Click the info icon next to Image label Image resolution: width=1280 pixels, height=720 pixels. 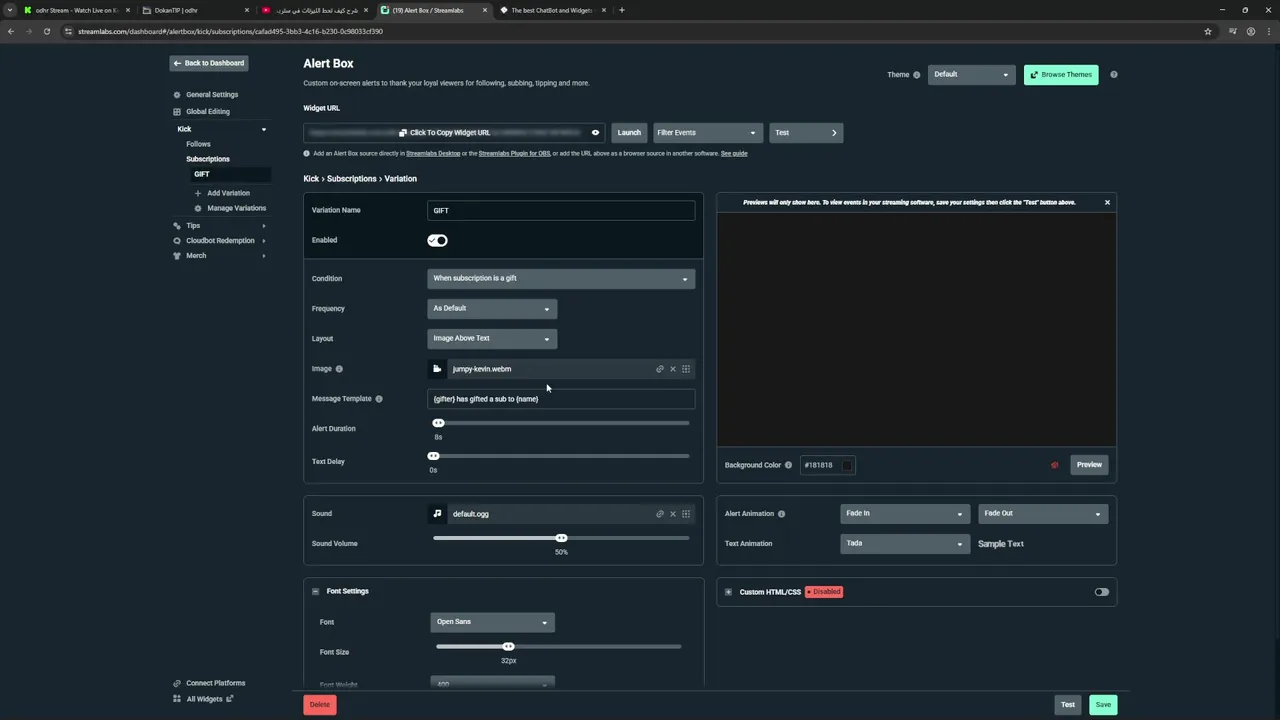click(x=339, y=369)
